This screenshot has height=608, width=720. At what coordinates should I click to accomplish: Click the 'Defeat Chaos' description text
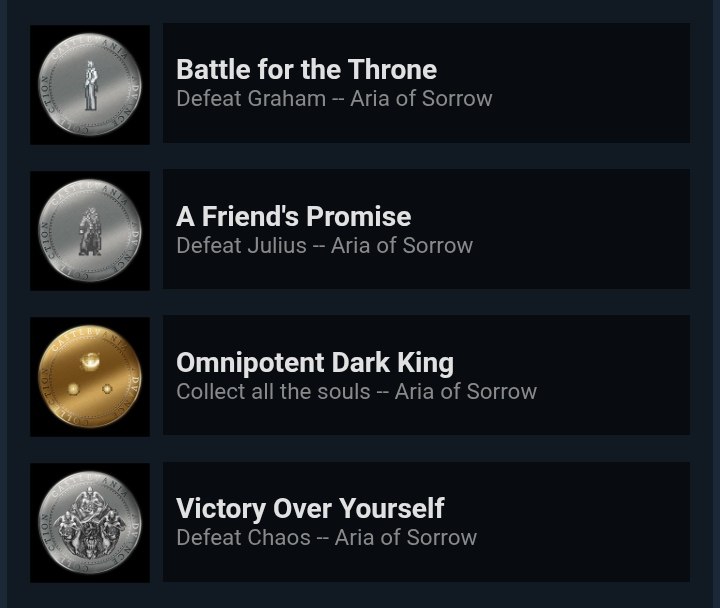click(x=243, y=537)
